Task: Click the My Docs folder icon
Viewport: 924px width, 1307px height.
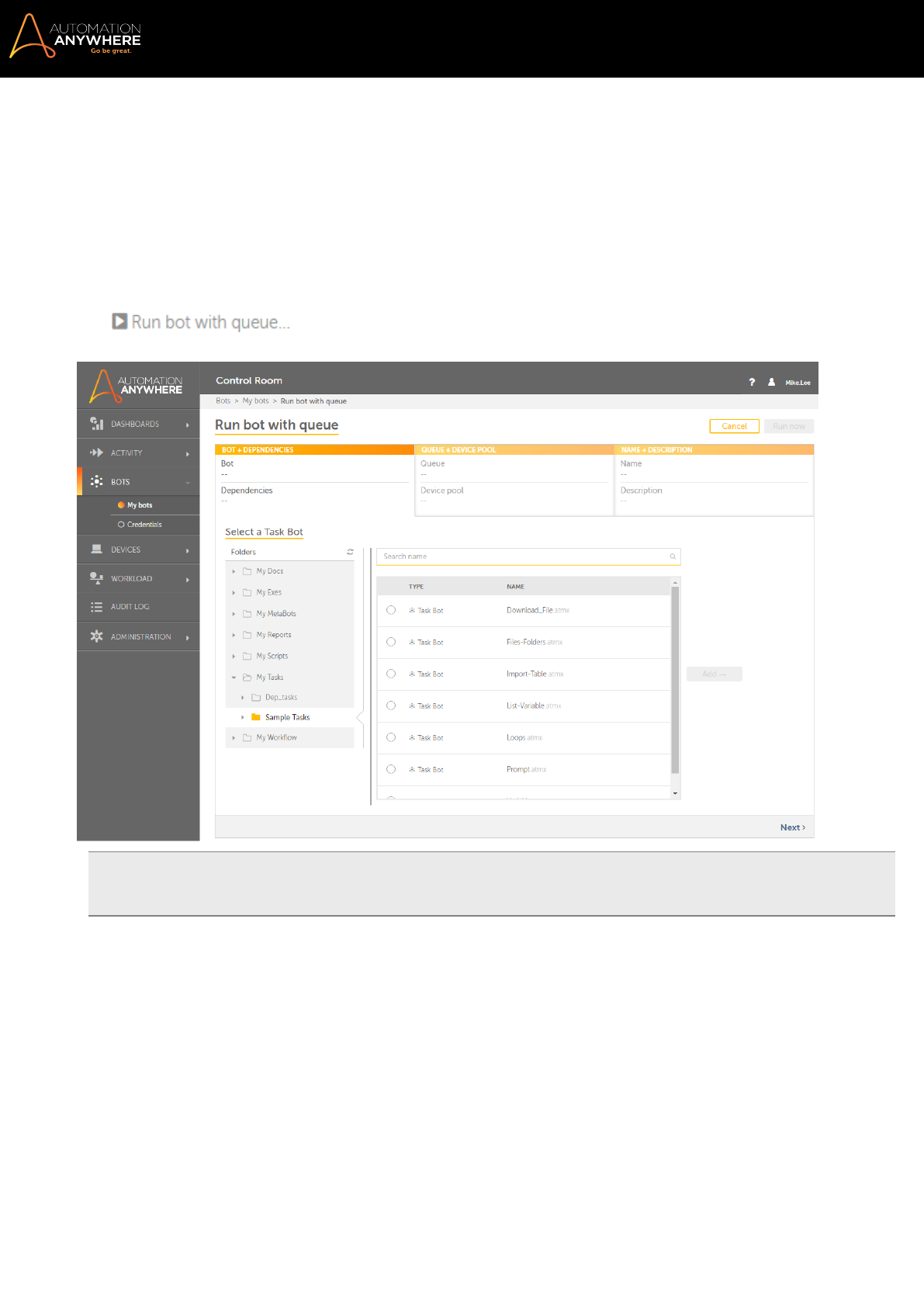Action: pyautogui.click(x=247, y=571)
